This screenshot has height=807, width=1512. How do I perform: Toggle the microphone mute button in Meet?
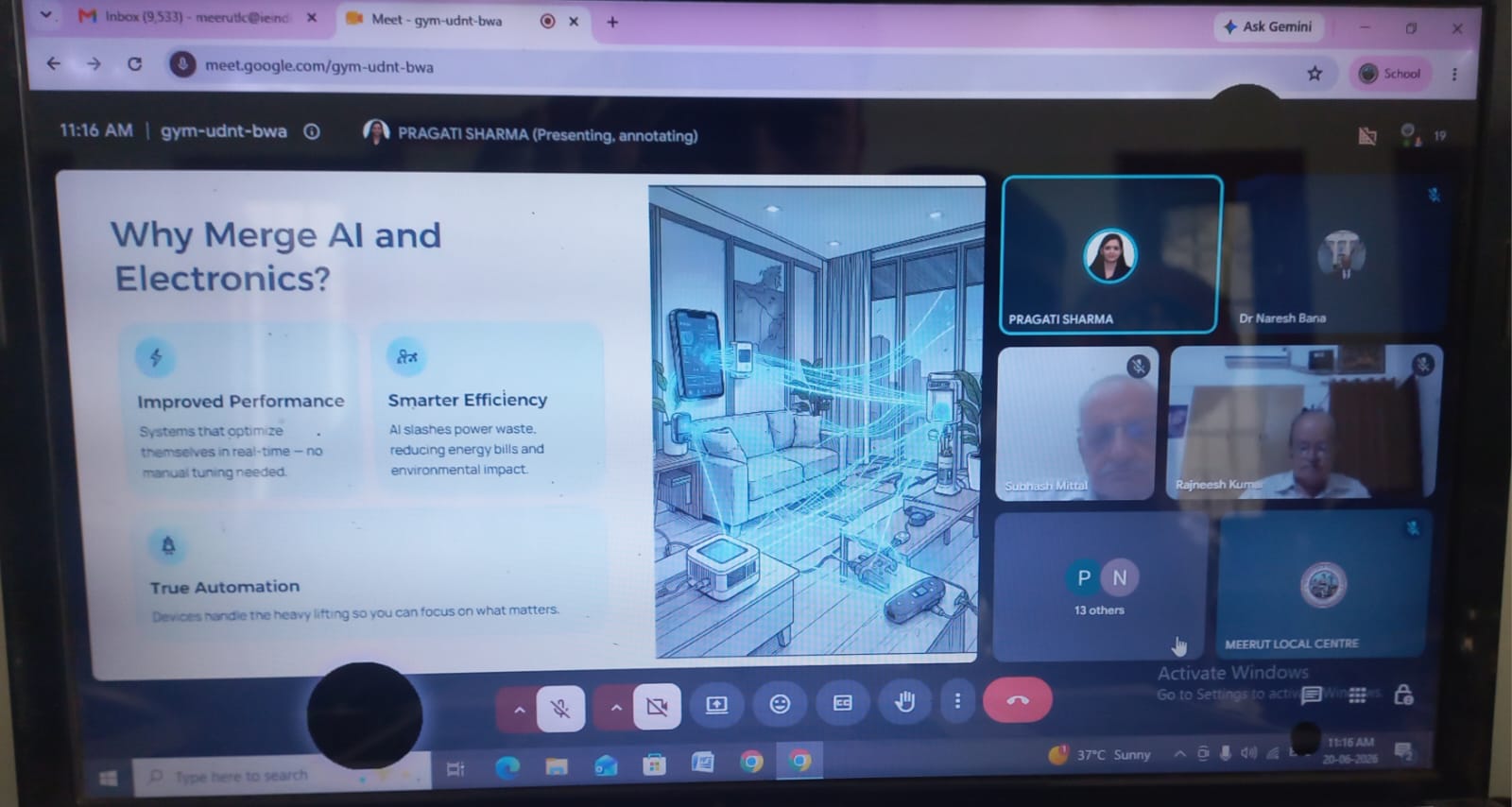(560, 707)
